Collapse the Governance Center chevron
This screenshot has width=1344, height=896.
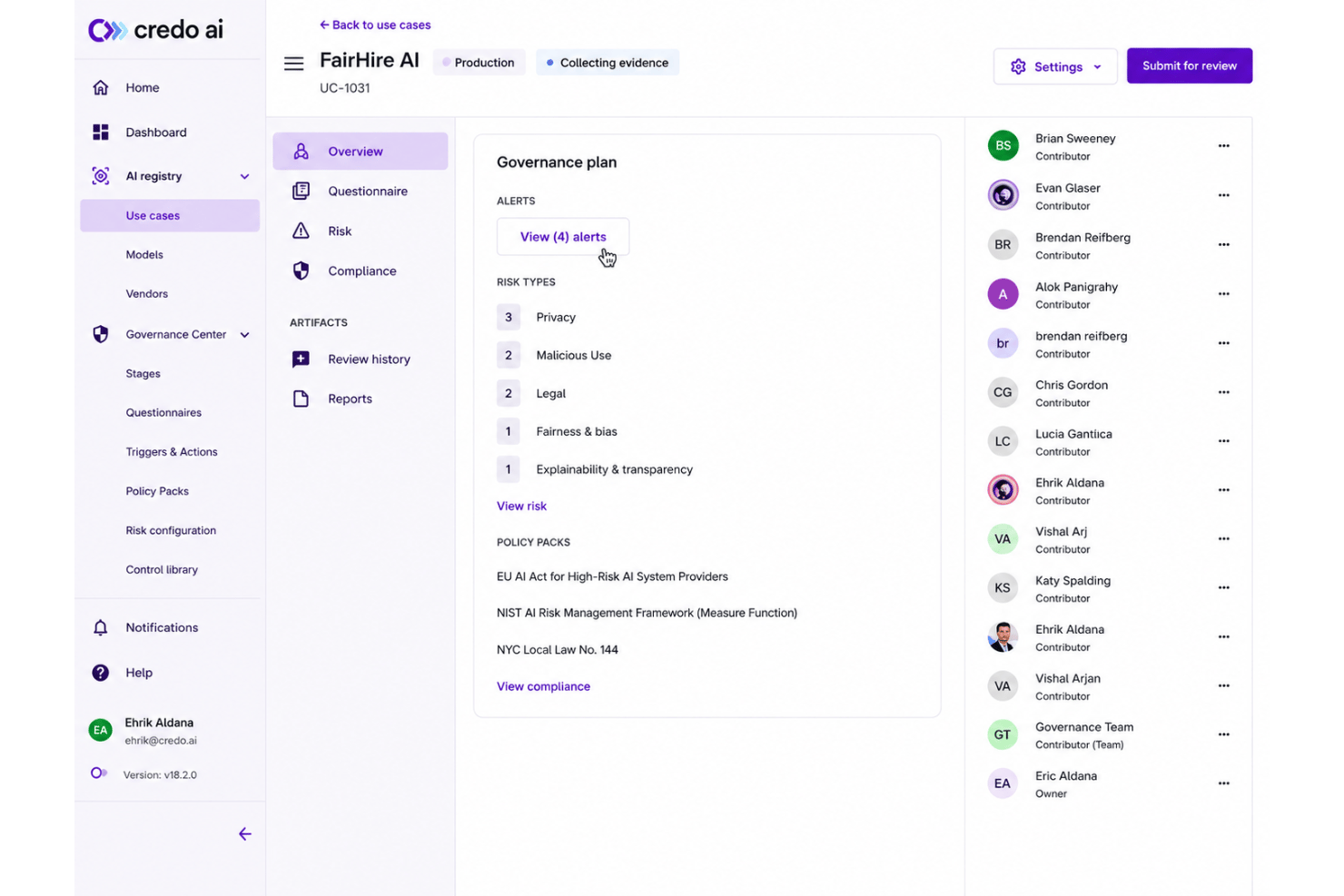(244, 334)
